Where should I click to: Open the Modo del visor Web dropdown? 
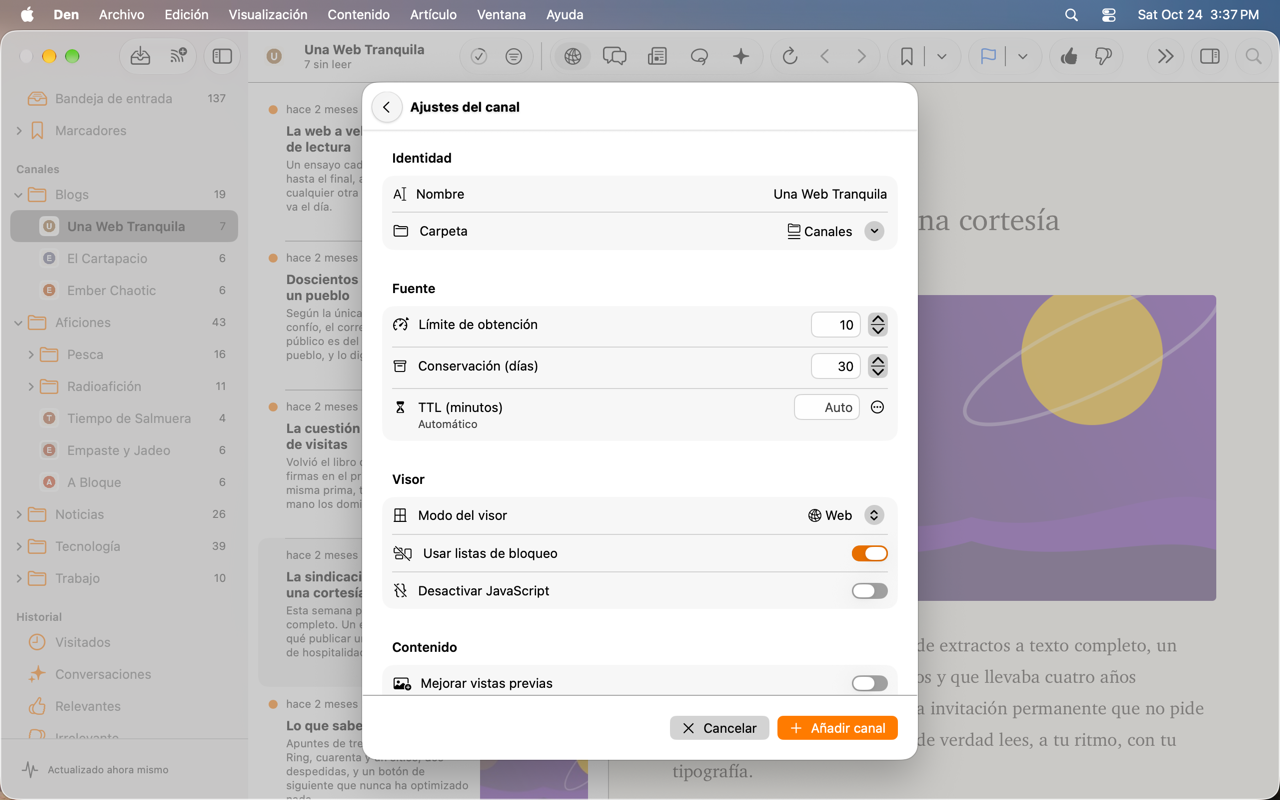point(845,515)
